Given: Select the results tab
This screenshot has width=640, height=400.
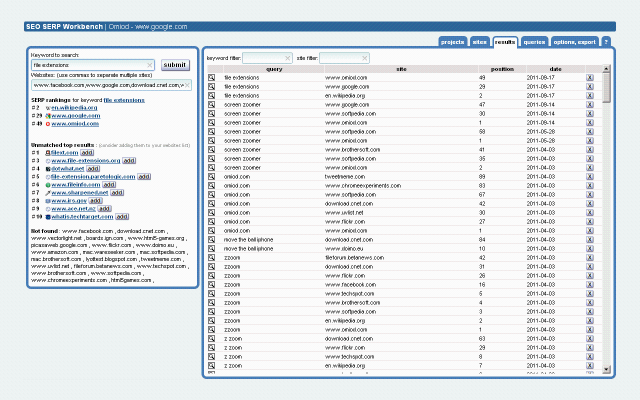Looking at the screenshot, I should click(505, 42).
